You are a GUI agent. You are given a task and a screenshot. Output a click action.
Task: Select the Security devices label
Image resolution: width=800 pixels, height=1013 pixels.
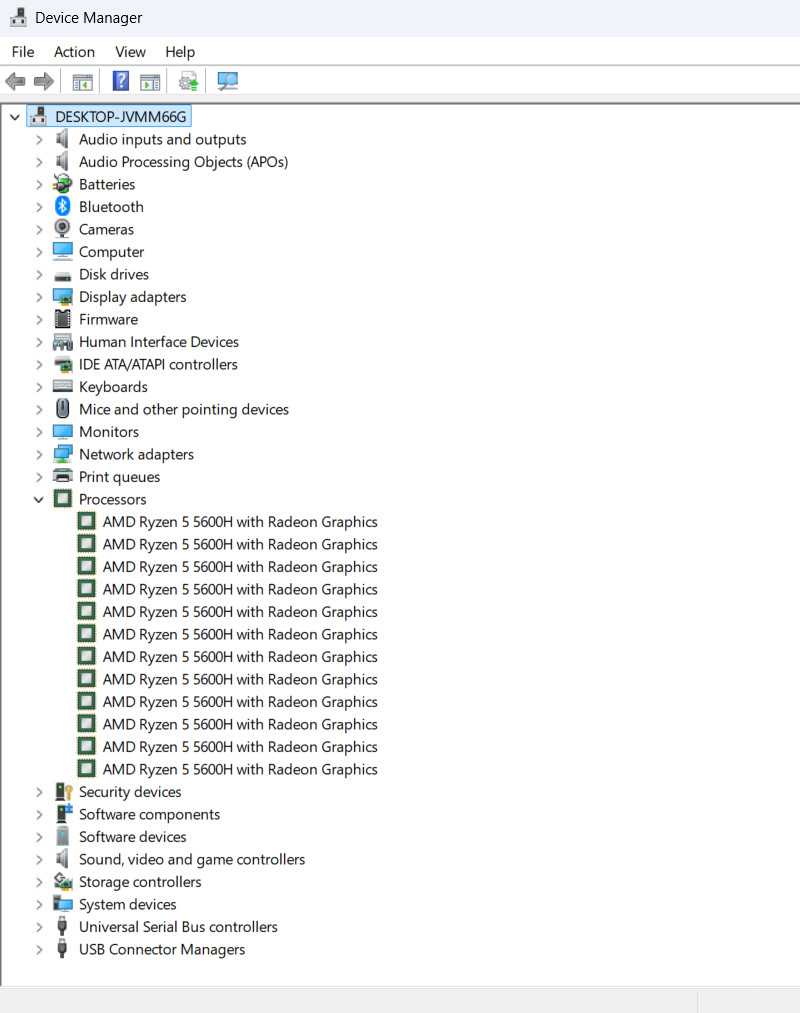pos(130,791)
